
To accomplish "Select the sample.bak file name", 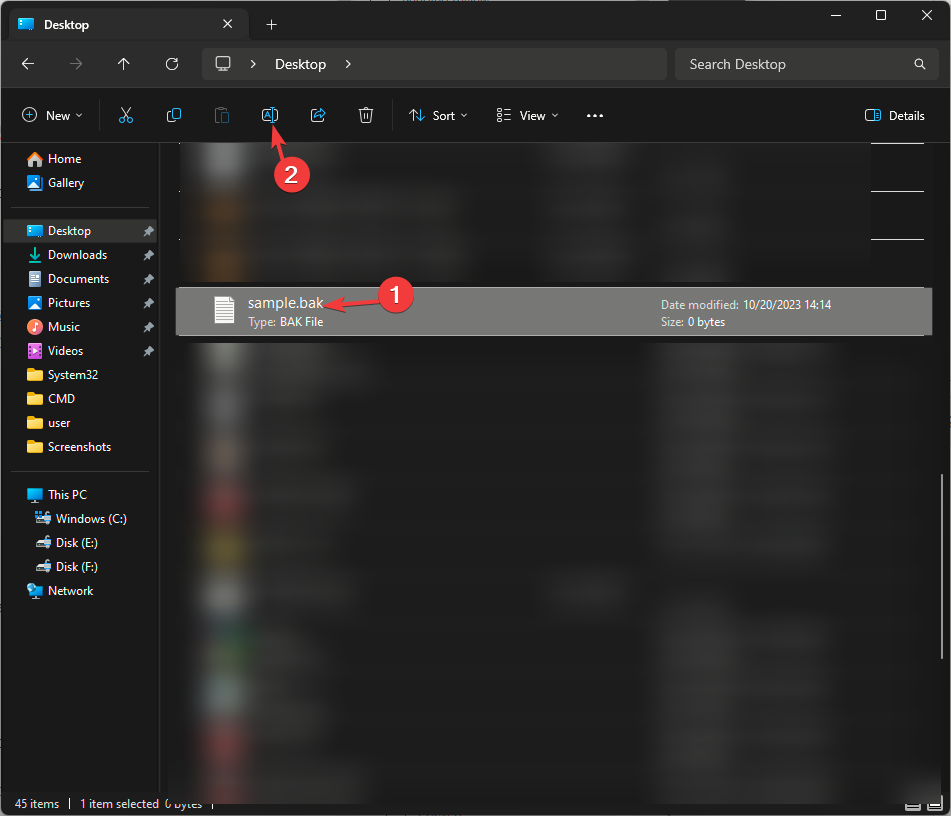I will (x=285, y=303).
